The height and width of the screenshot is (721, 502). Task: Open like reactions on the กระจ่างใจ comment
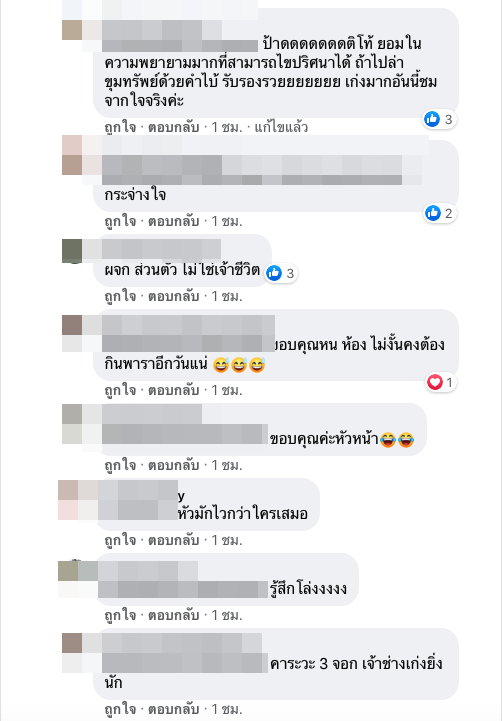(x=439, y=213)
